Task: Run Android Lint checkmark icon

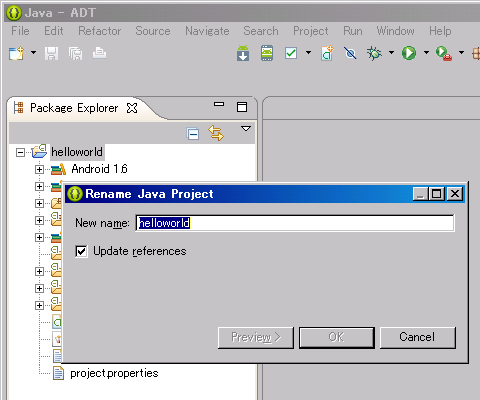Action: [x=291, y=53]
